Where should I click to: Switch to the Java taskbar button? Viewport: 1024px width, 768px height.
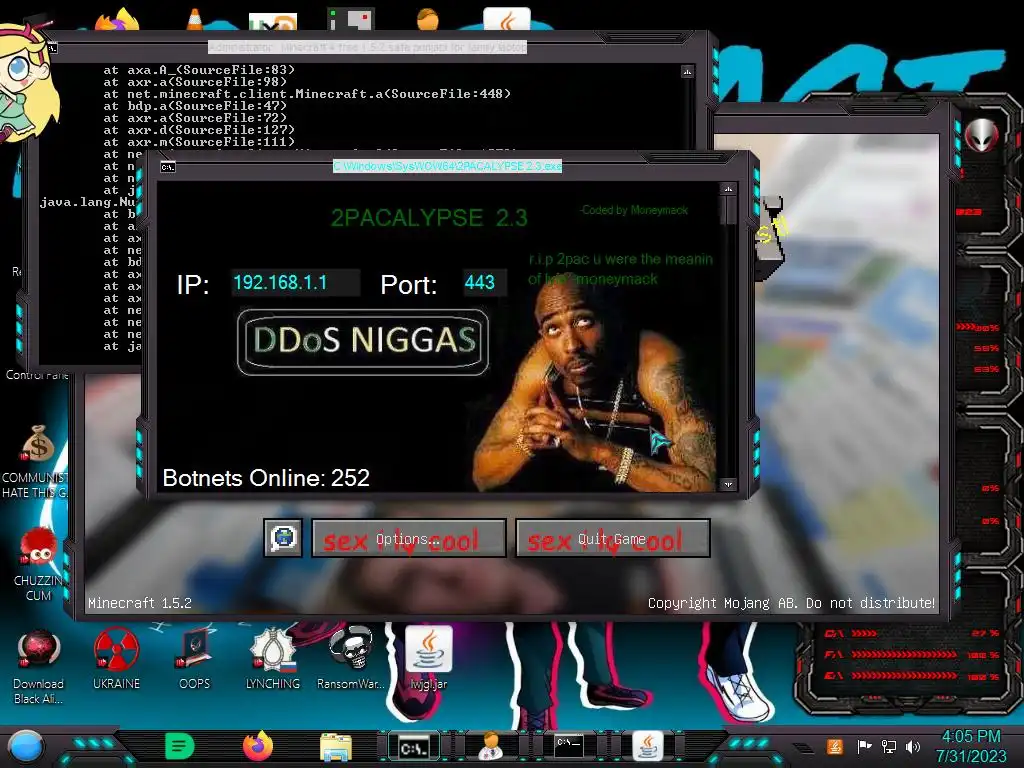coord(647,746)
